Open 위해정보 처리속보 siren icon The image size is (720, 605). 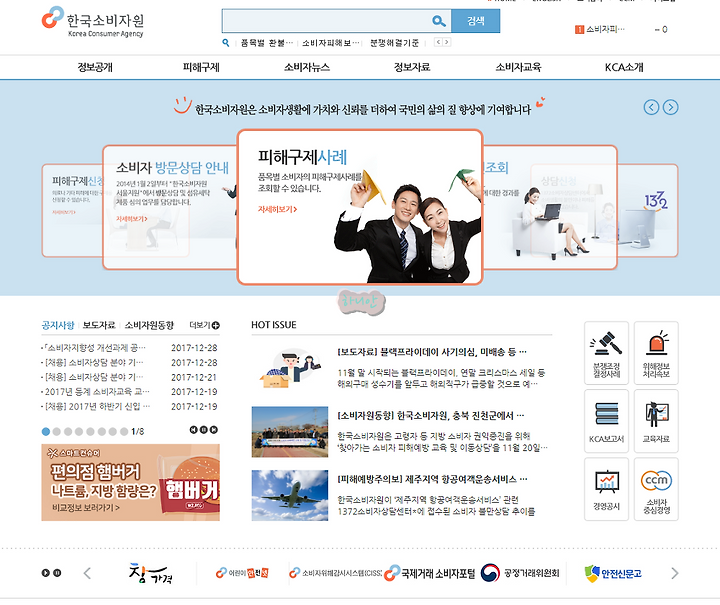656,353
